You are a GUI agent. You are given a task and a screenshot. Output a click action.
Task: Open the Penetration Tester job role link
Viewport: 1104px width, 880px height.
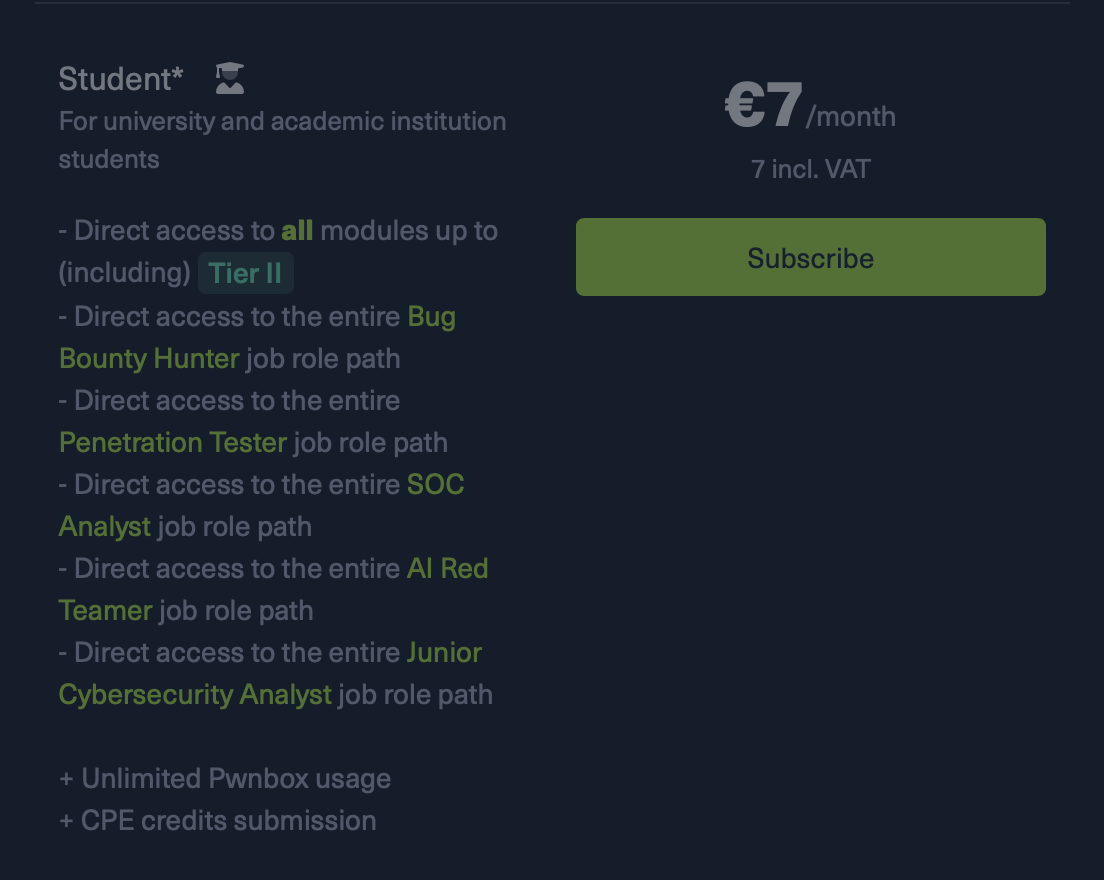point(172,442)
